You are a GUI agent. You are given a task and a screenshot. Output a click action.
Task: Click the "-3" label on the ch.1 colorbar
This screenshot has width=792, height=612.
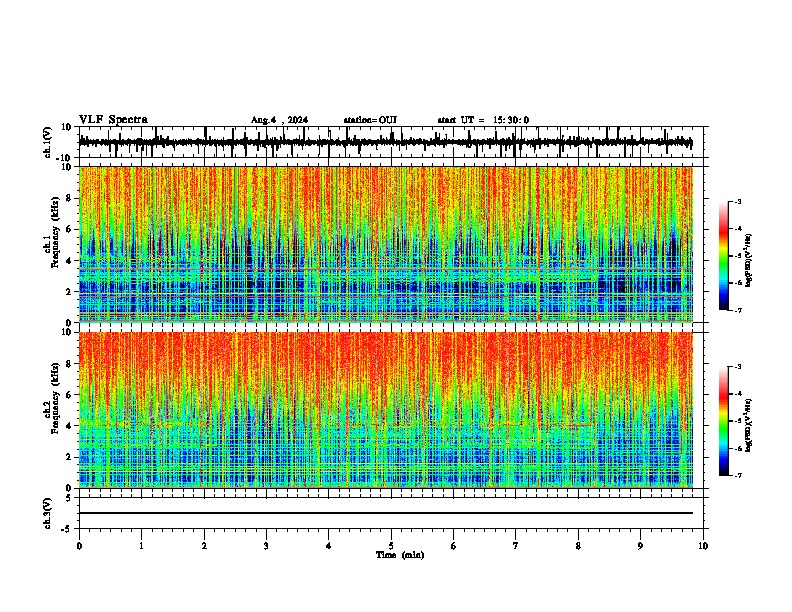738,201
